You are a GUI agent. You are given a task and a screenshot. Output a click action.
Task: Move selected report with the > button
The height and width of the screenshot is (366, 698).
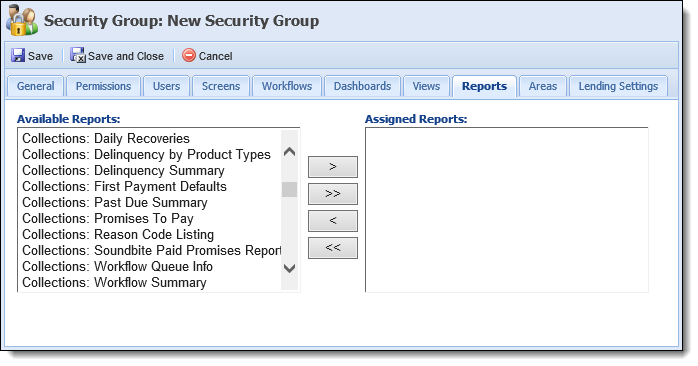(x=333, y=167)
